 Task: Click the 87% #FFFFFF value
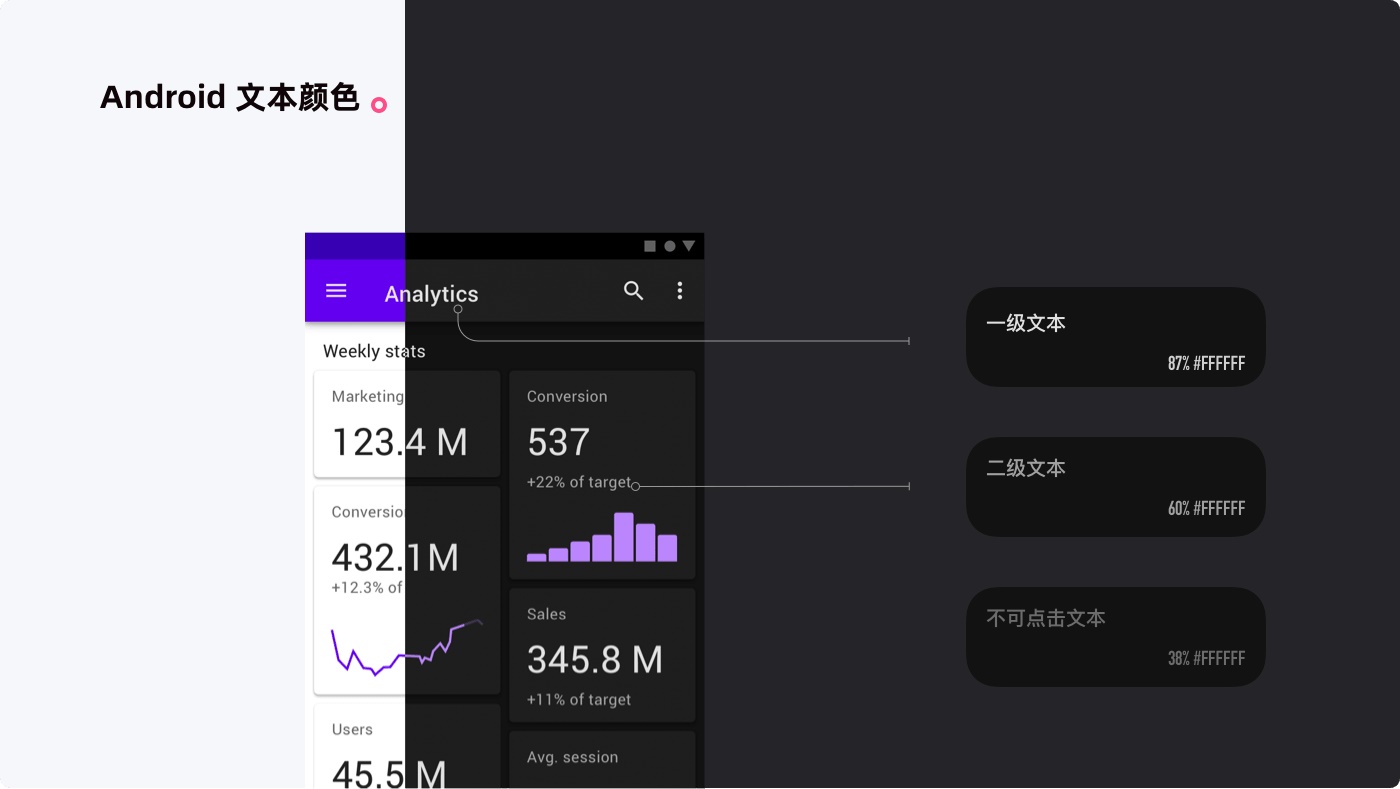pyautogui.click(x=1206, y=364)
